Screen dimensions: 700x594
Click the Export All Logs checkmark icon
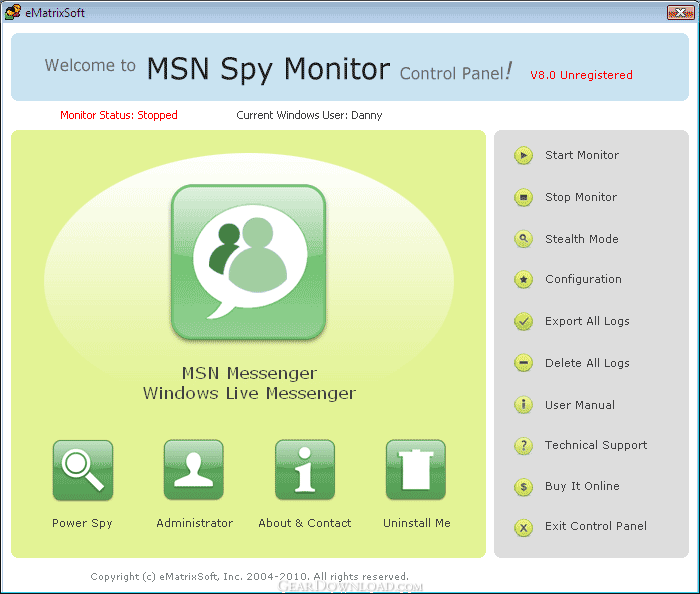pyautogui.click(x=523, y=321)
